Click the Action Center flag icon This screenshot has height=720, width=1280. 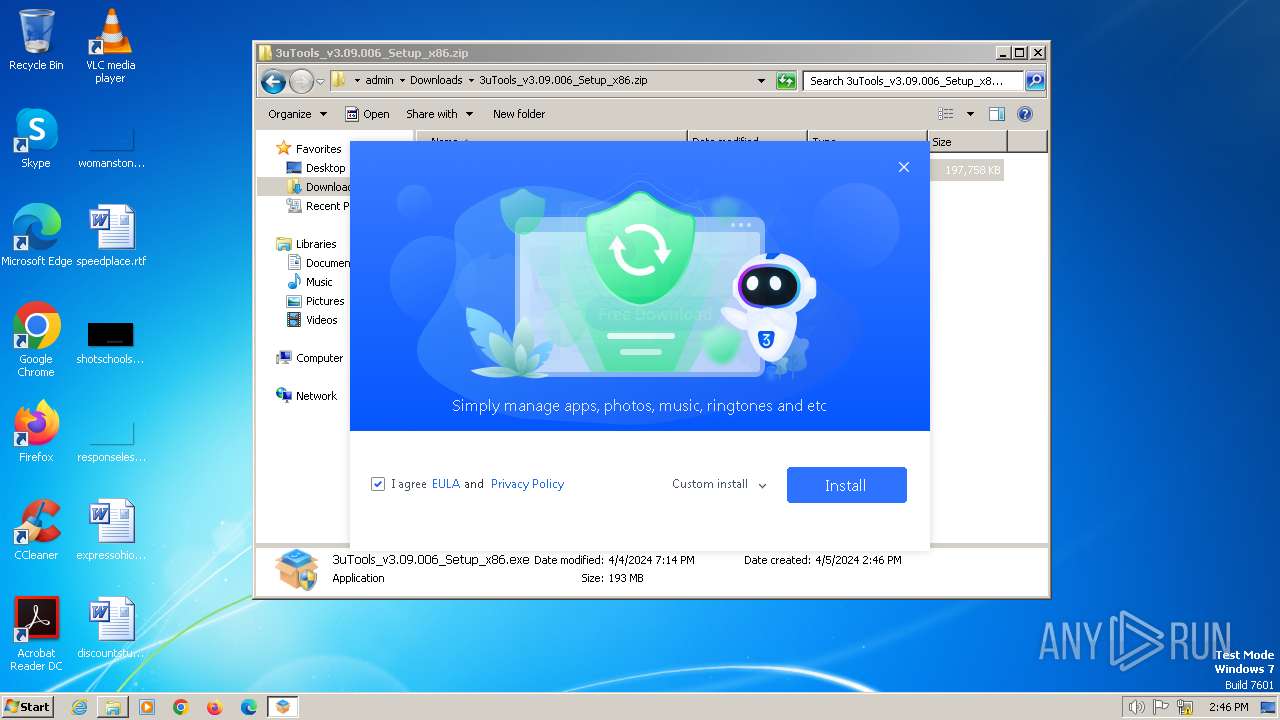[x=1162, y=707]
